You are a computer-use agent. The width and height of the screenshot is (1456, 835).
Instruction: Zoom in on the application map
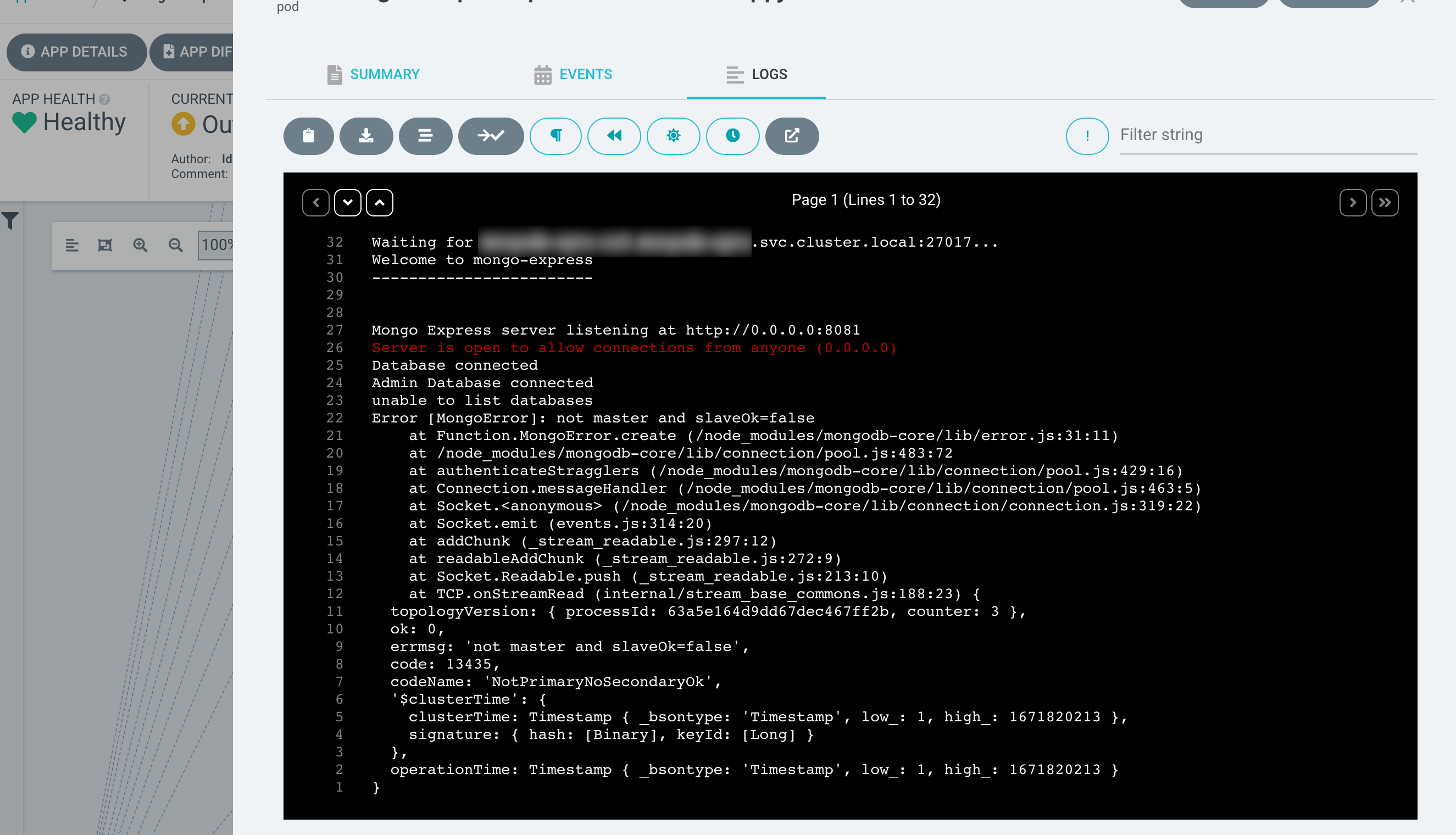click(141, 245)
